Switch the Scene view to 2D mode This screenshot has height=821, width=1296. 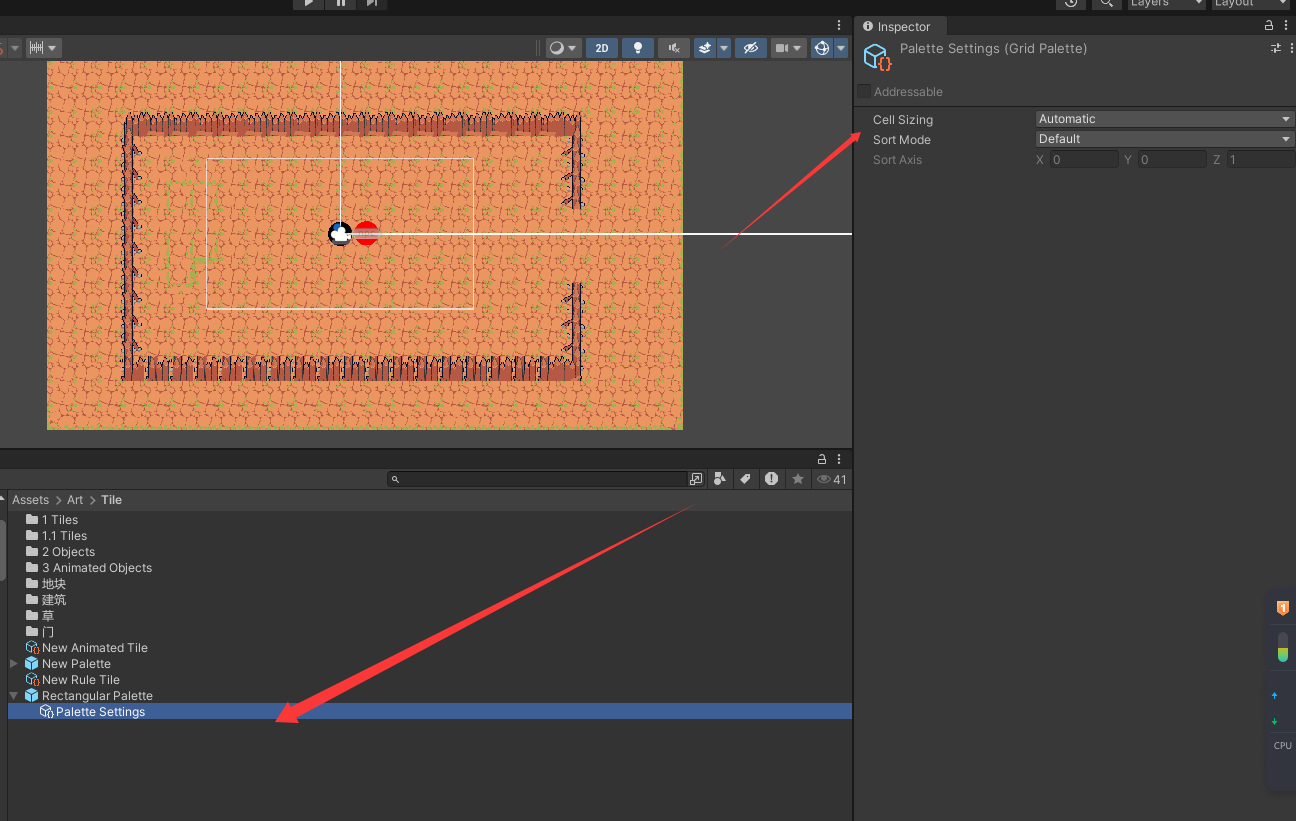tap(602, 47)
